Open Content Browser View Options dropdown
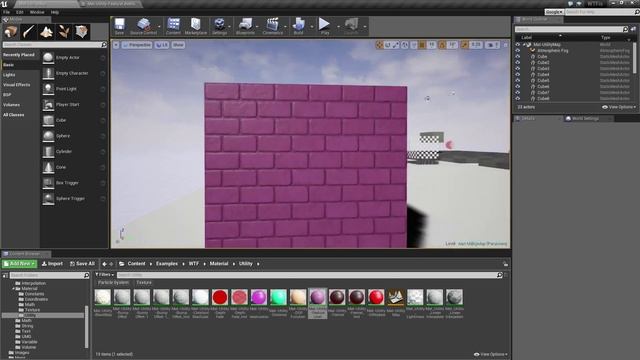This screenshot has width=640, height=360. tap(491, 354)
